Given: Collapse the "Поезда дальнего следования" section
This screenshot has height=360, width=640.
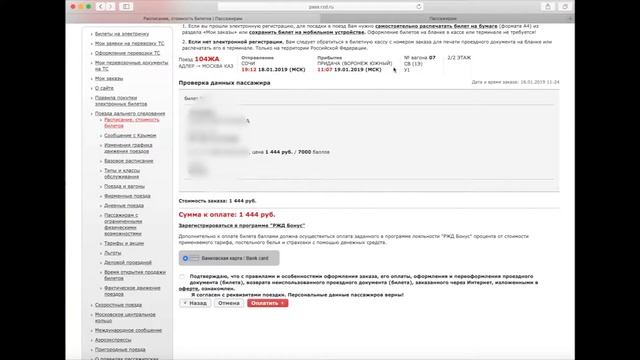Looking at the screenshot, I should [x=130, y=113].
